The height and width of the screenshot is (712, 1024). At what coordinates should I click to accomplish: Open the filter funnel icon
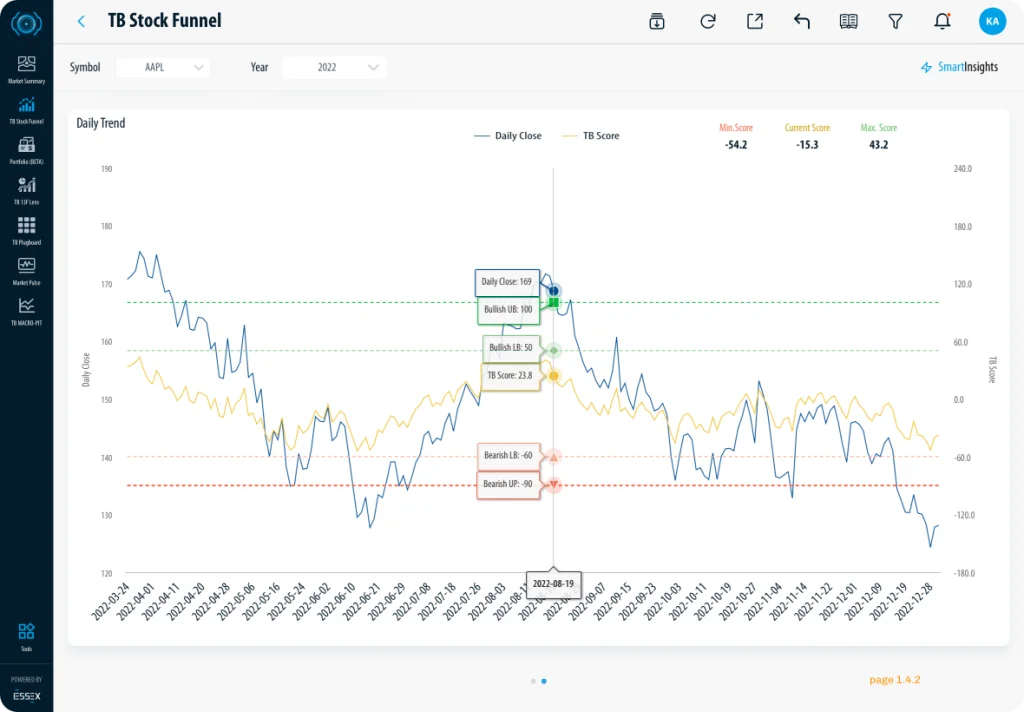tap(895, 21)
